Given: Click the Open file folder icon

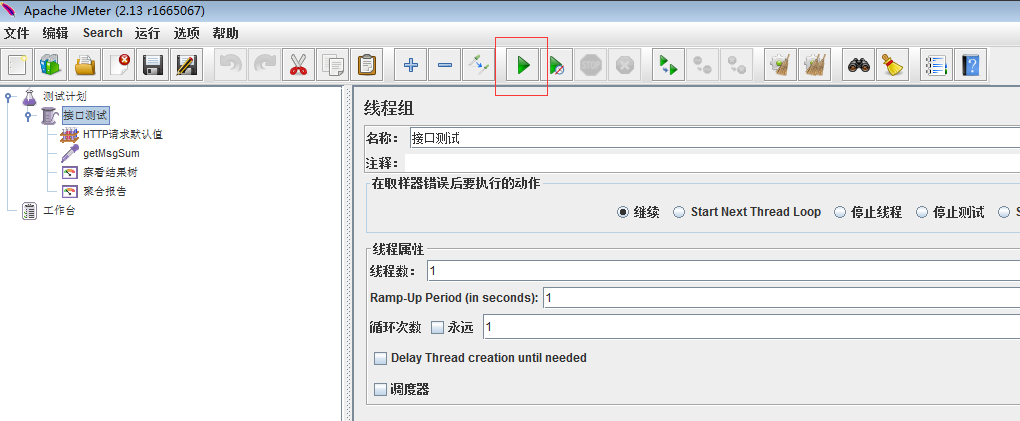Looking at the screenshot, I should 85,65.
